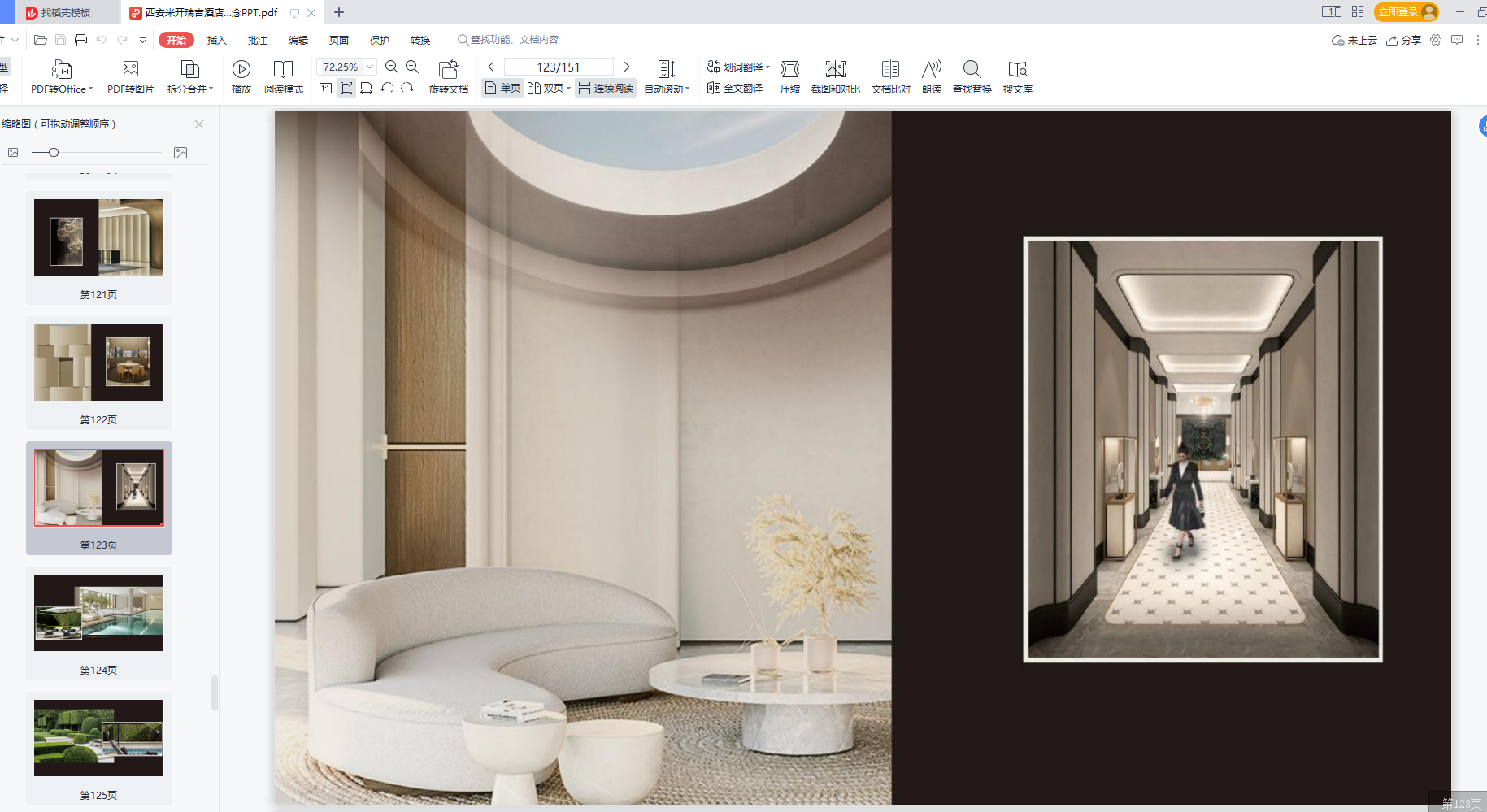1487x812 pixels.
Task: Click the print icon in quick access bar
Action: coord(80,40)
